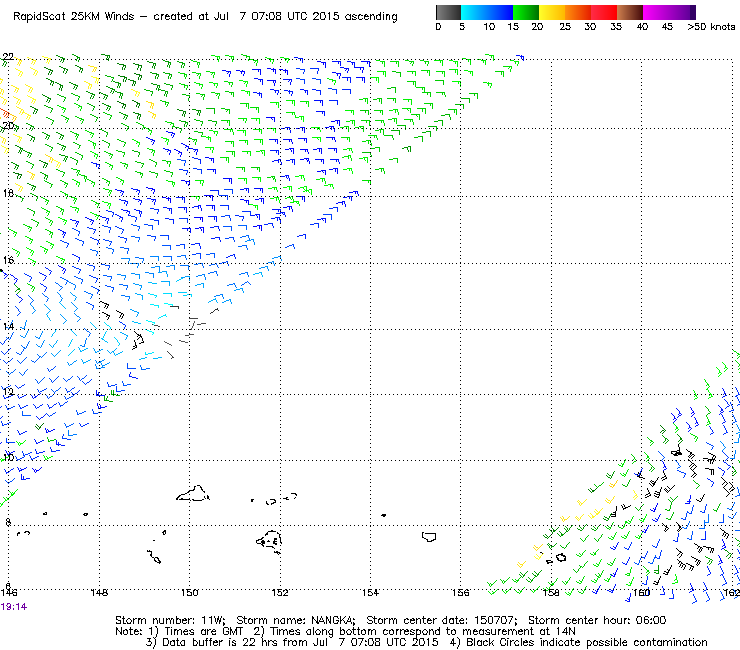Click the brown 35-40 knots legend swatch
Image resolution: width=740 pixels, height=650 pixels.
point(630,12)
